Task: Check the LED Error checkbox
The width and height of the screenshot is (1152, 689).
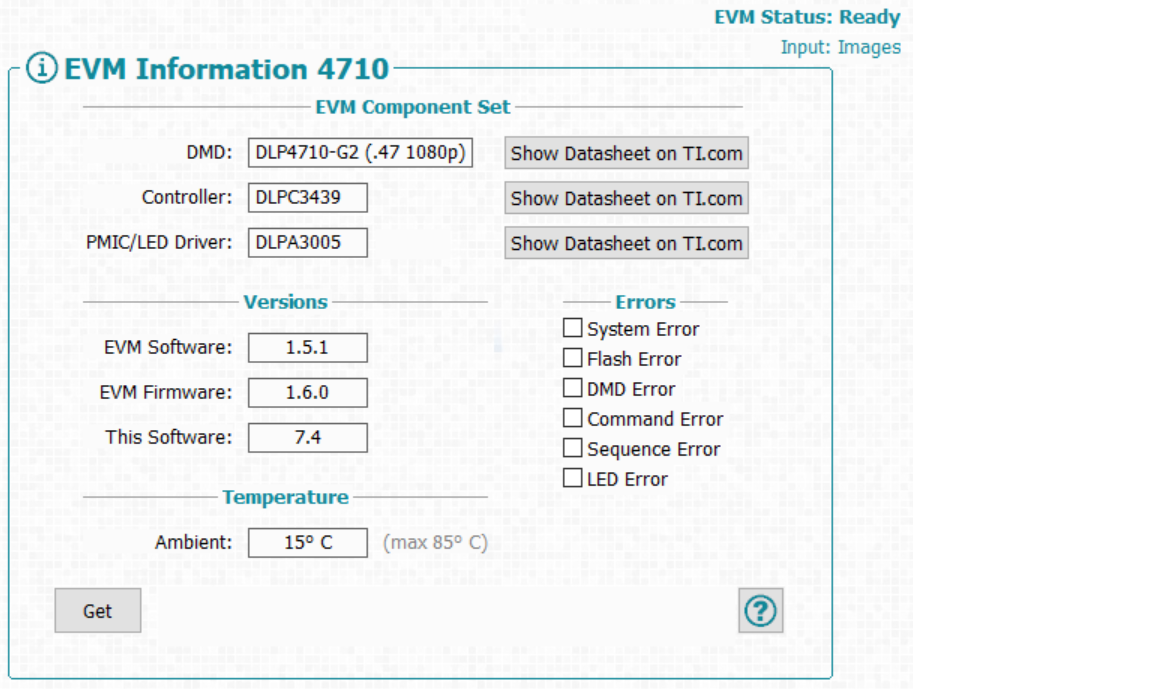Action: tap(572, 478)
